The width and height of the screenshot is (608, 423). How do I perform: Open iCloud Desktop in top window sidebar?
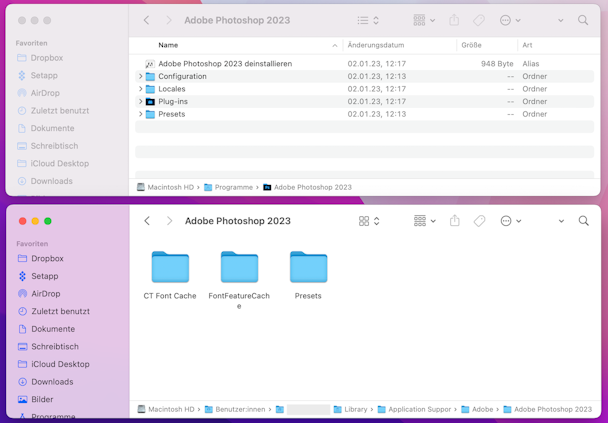[x=53, y=164]
